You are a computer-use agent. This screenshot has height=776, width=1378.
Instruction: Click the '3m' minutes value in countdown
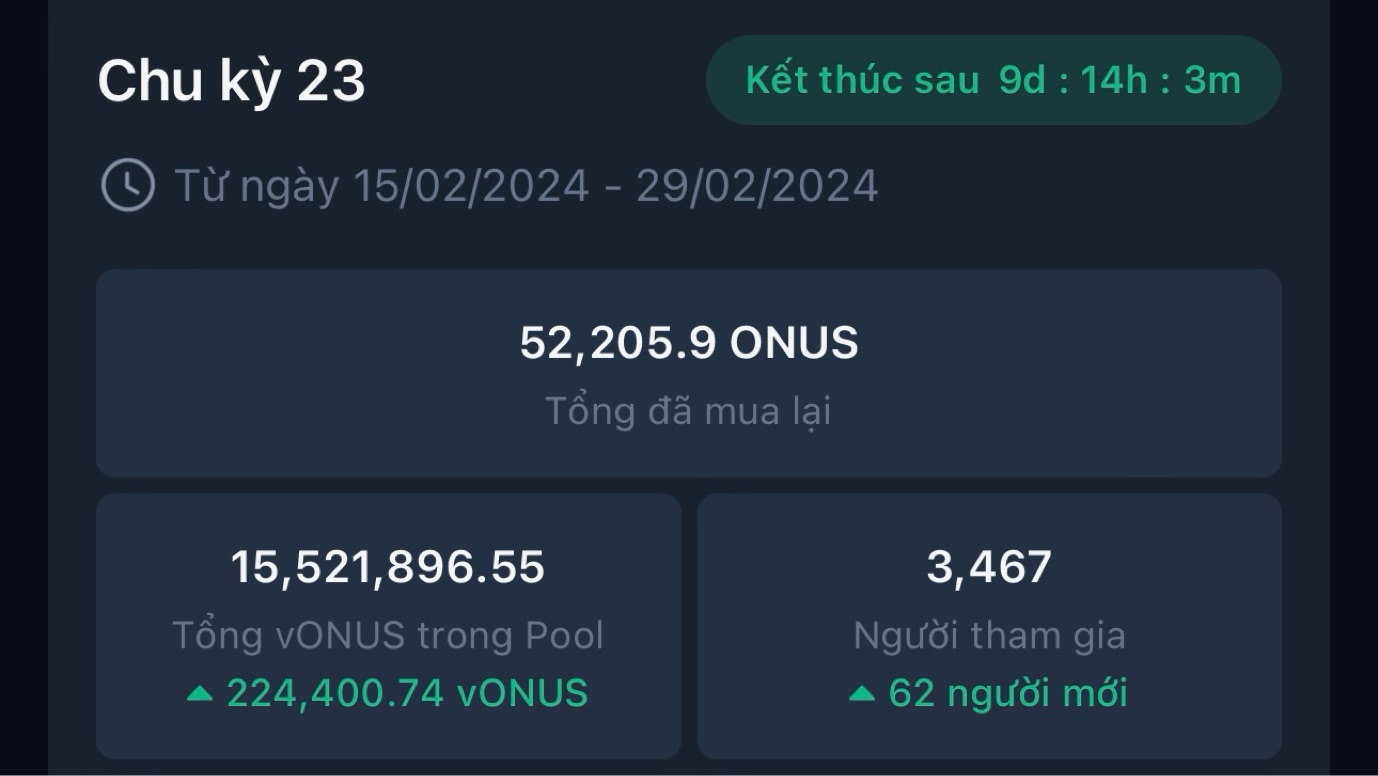[1212, 80]
